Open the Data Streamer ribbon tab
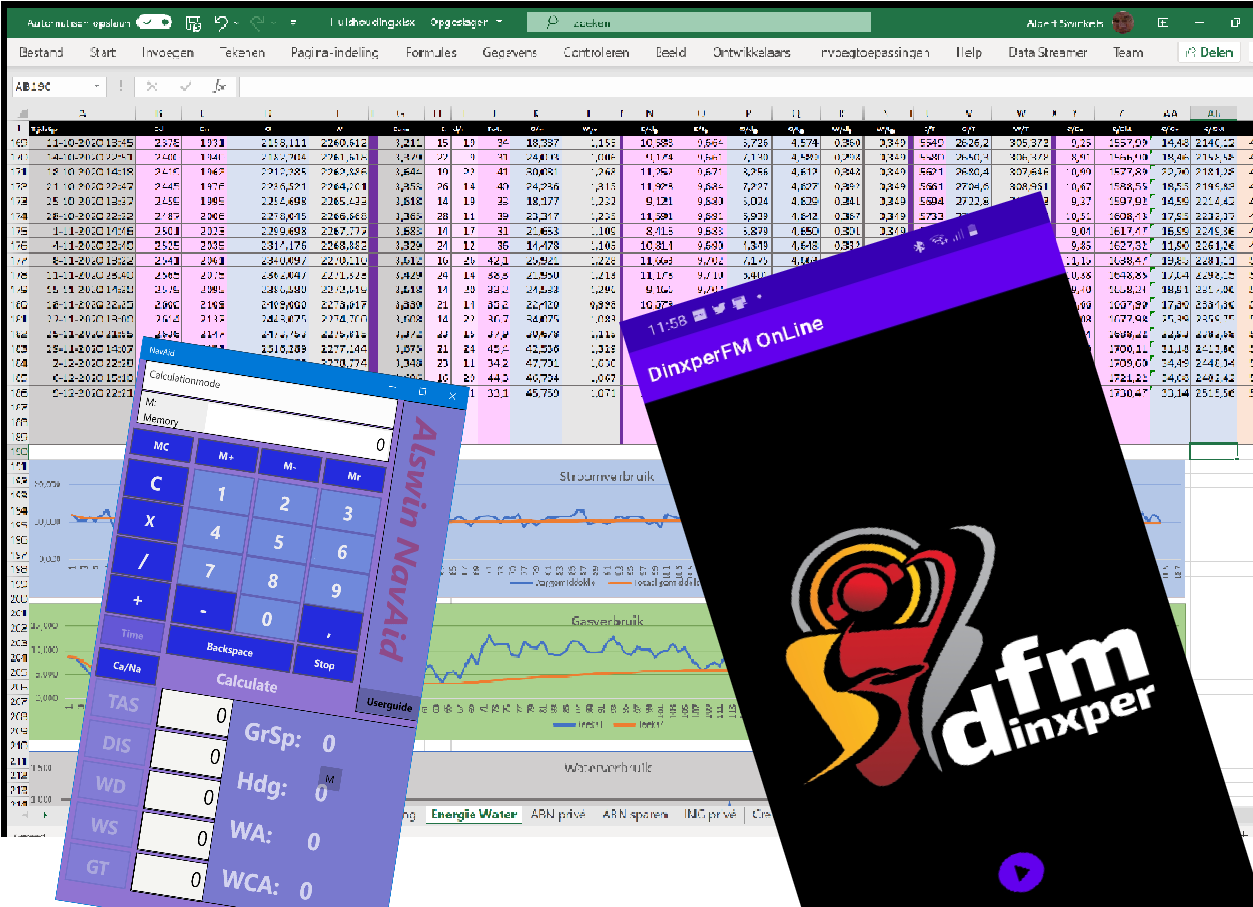1253x907 pixels. pyautogui.click(x=1047, y=53)
